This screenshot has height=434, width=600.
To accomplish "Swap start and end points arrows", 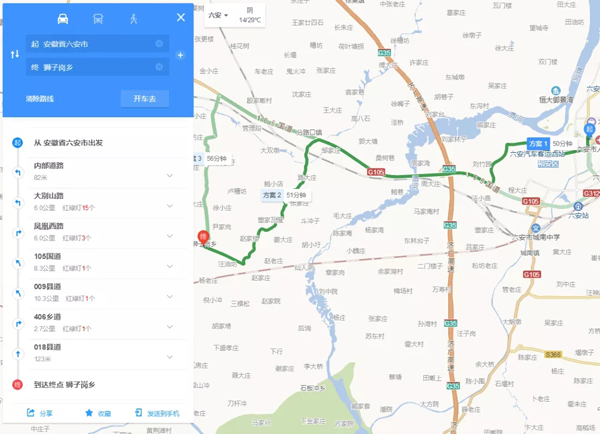I will (15, 54).
